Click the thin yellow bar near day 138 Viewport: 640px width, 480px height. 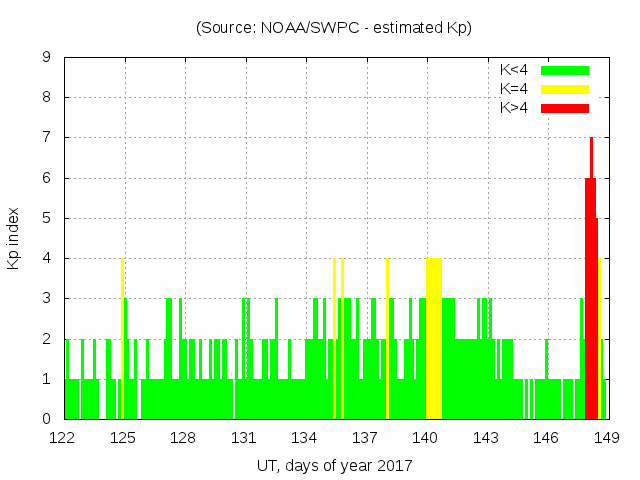point(387,340)
